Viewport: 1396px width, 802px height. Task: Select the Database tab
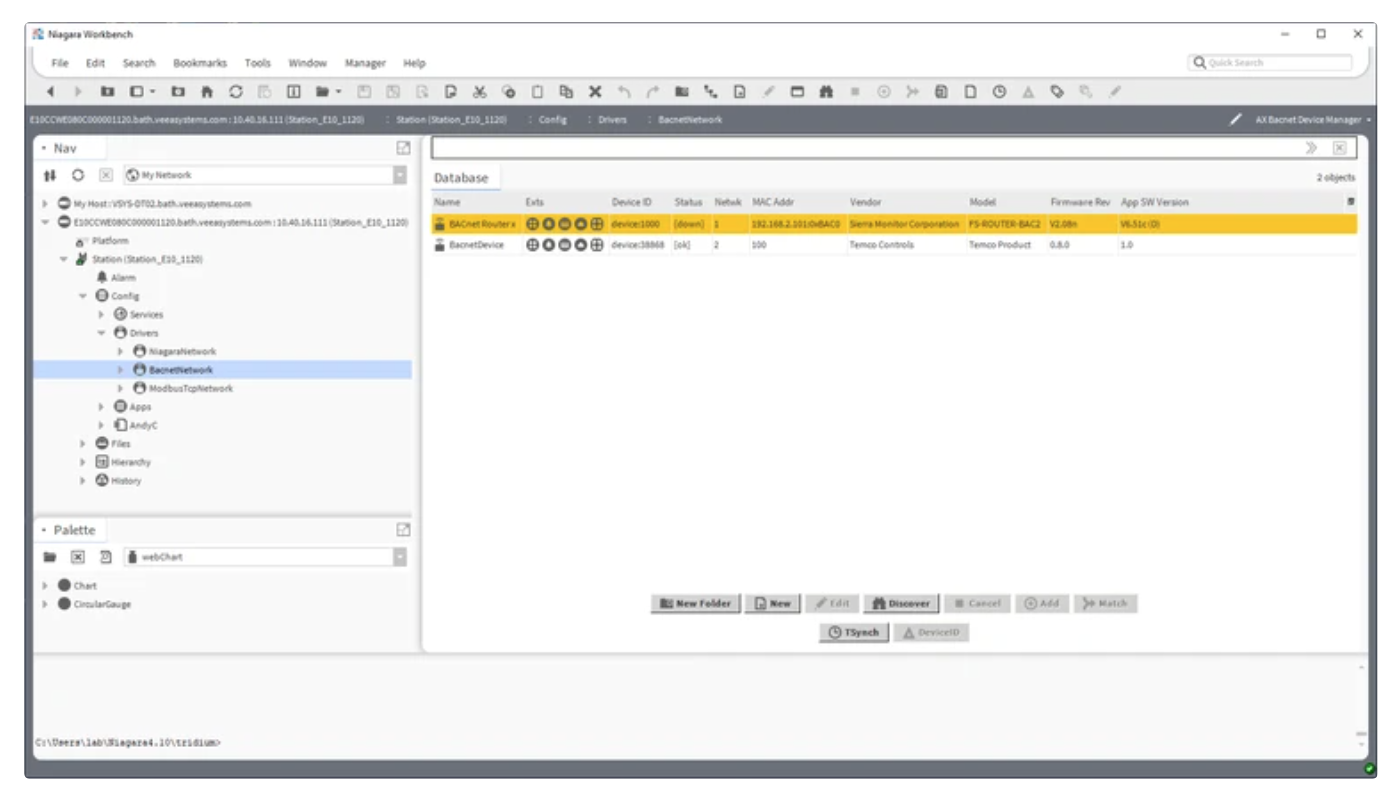point(461,178)
